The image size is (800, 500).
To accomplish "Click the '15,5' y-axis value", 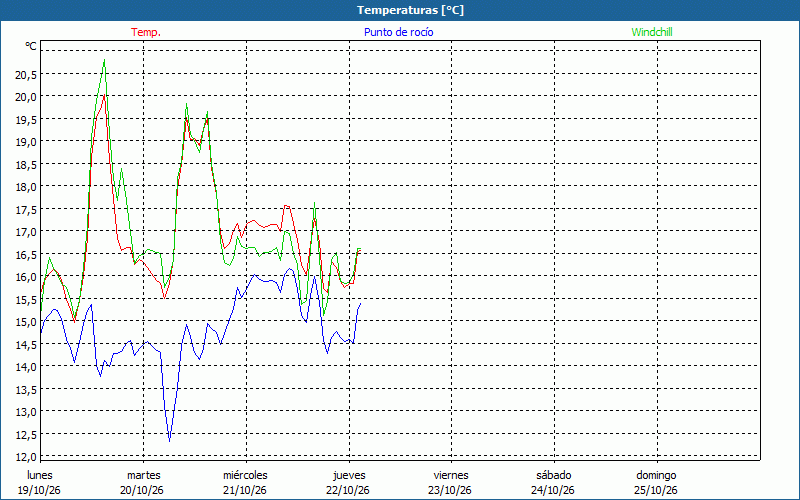I will coord(26,299).
